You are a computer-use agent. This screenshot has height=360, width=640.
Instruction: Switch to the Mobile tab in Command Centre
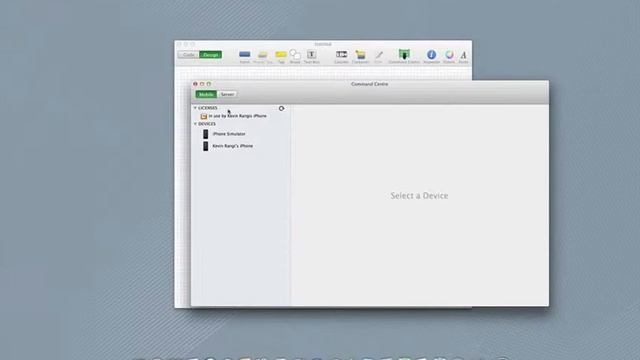[206, 94]
